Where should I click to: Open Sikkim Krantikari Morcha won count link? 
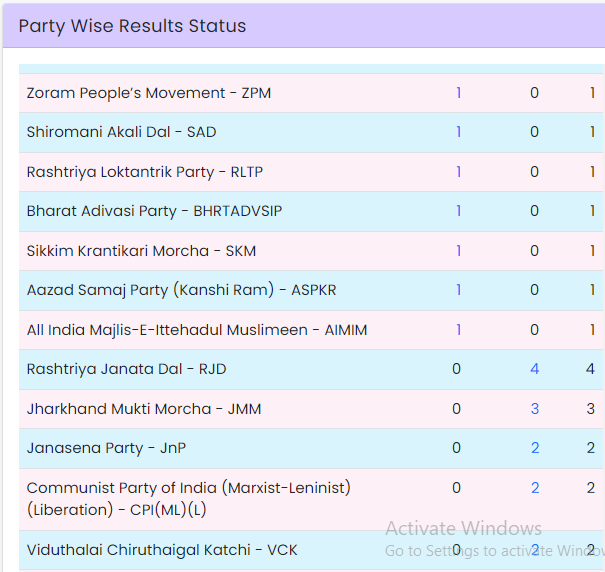[x=459, y=251]
